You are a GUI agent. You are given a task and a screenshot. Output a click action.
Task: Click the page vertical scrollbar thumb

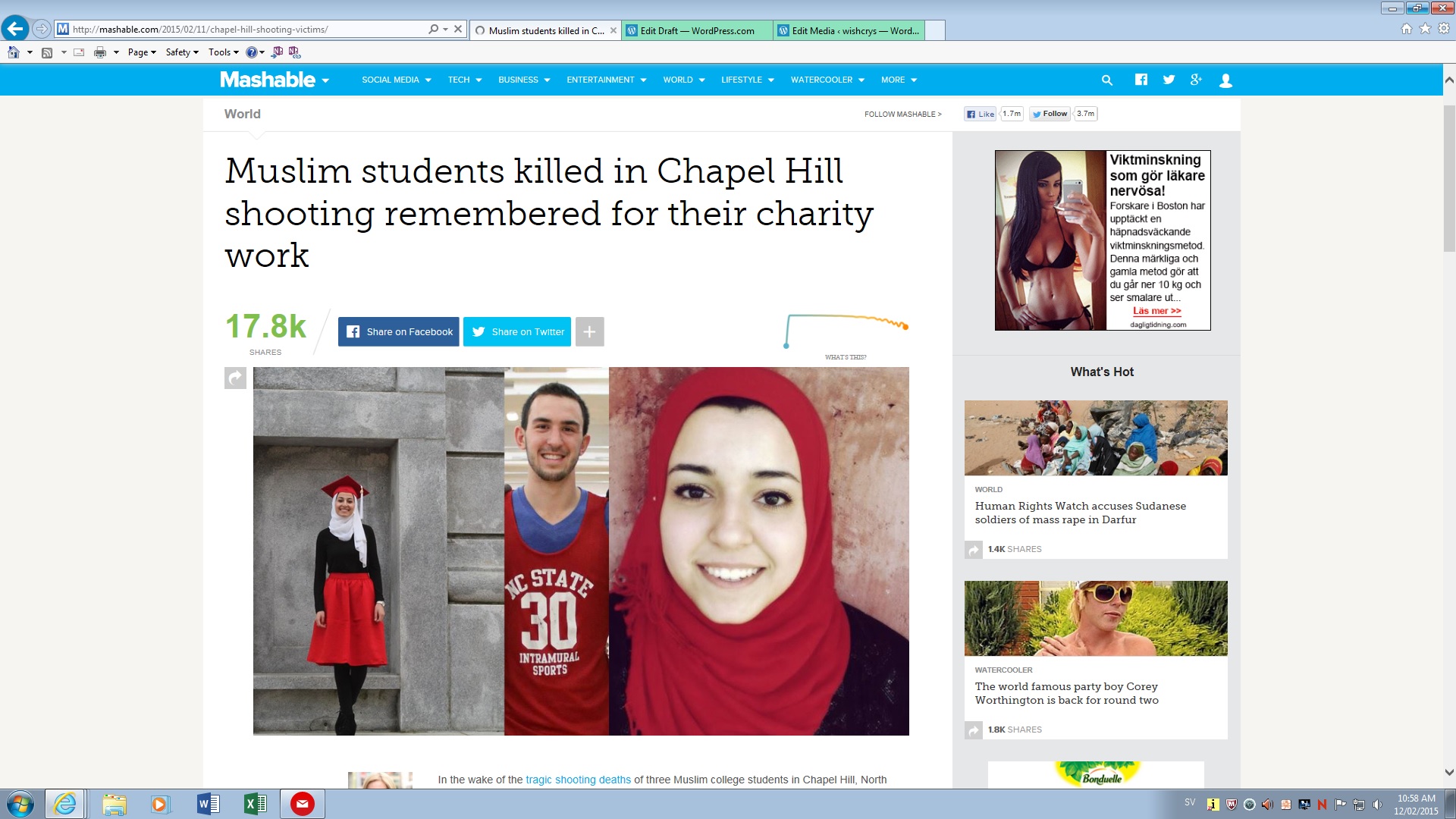tap(1448, 178)
